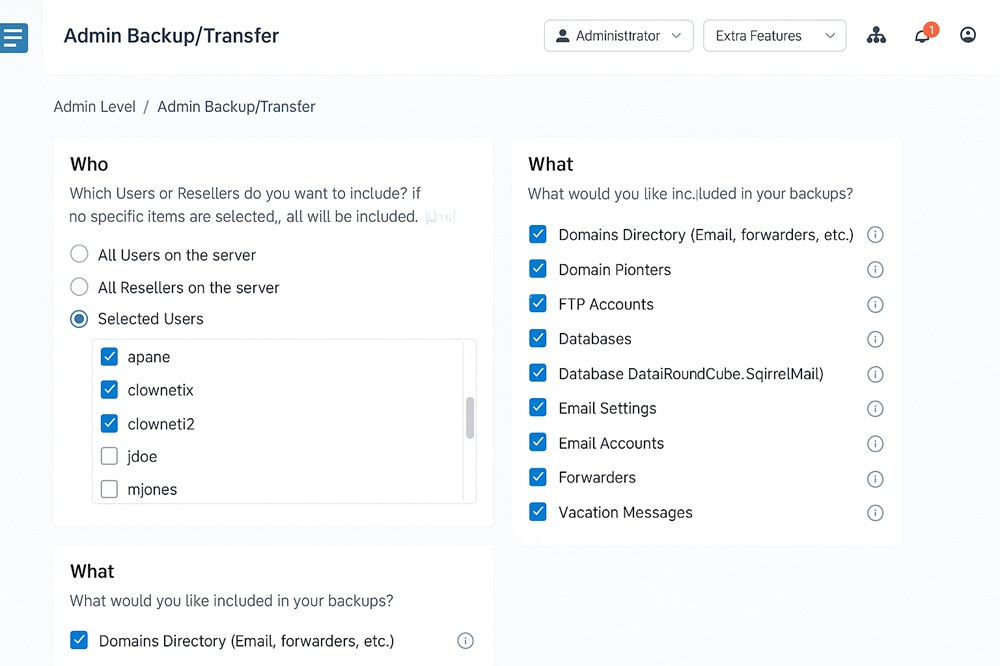Image resolution: width=1000 pixels, height=666 pixels.
Task: Show info for Email Accounts
Action: point(875,444)
